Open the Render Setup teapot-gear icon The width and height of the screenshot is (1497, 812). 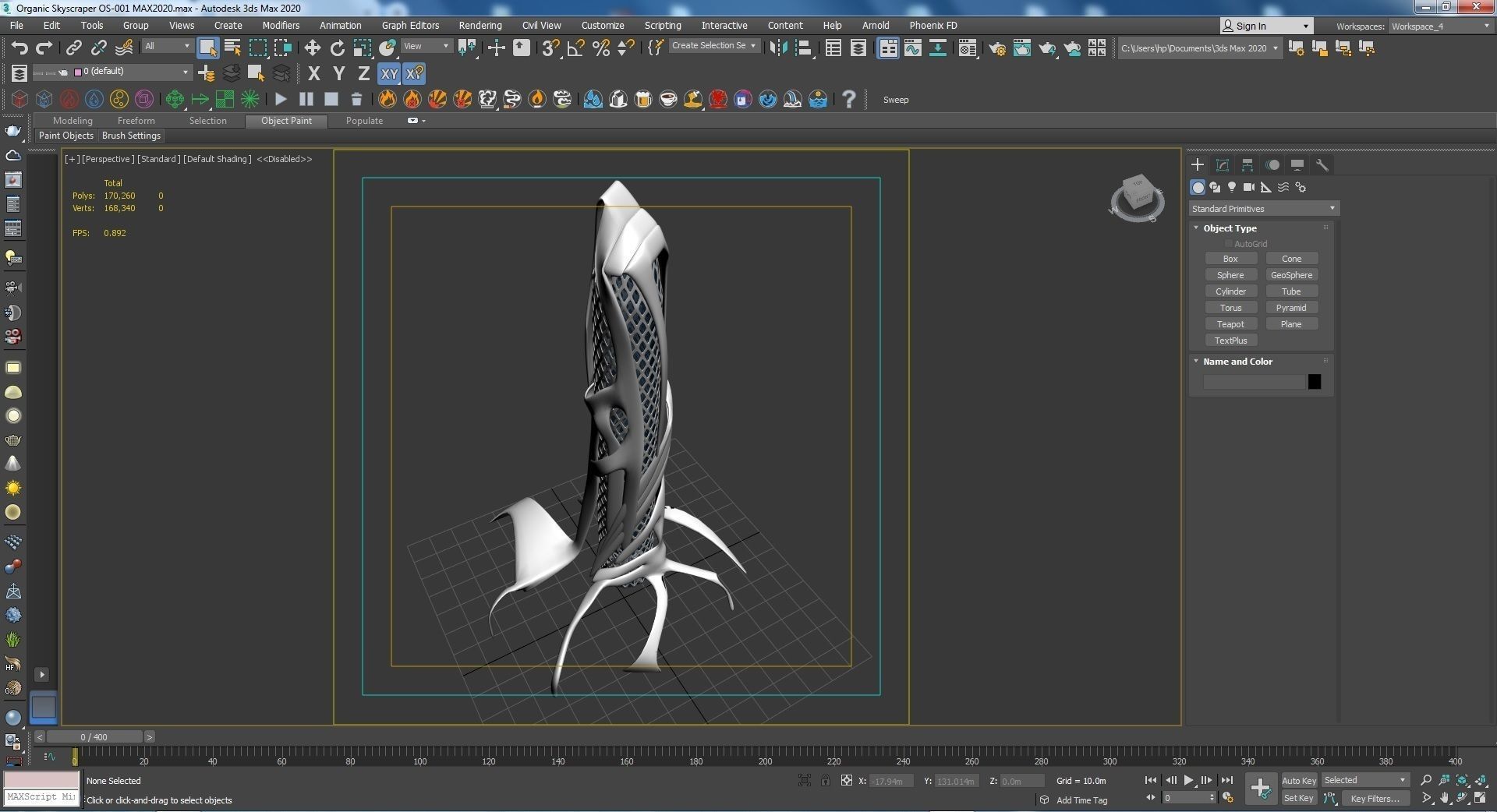tap(996, 48)
